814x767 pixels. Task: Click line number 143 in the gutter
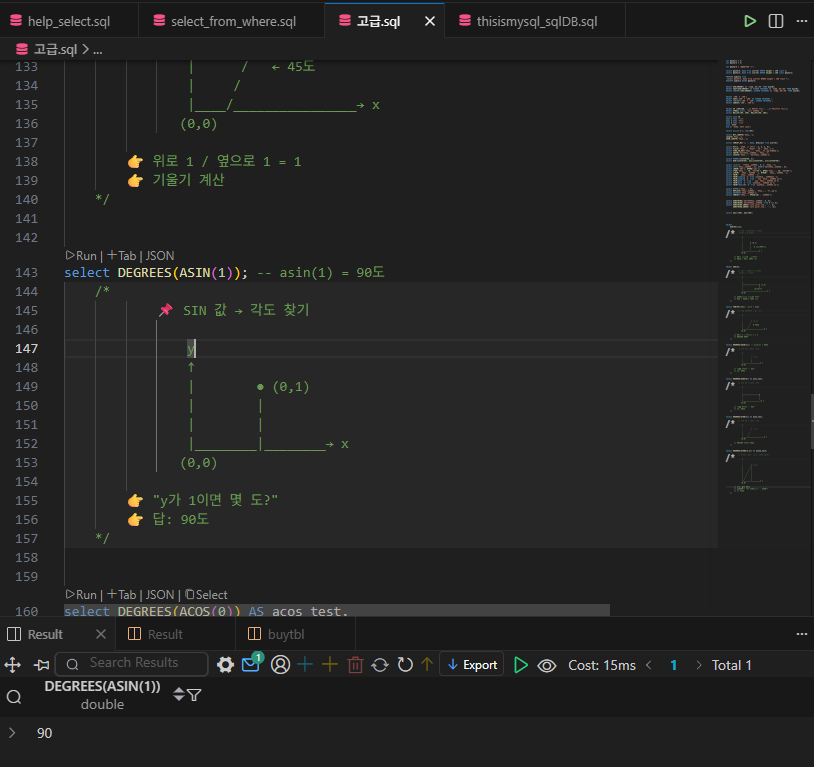coord(26,273)
